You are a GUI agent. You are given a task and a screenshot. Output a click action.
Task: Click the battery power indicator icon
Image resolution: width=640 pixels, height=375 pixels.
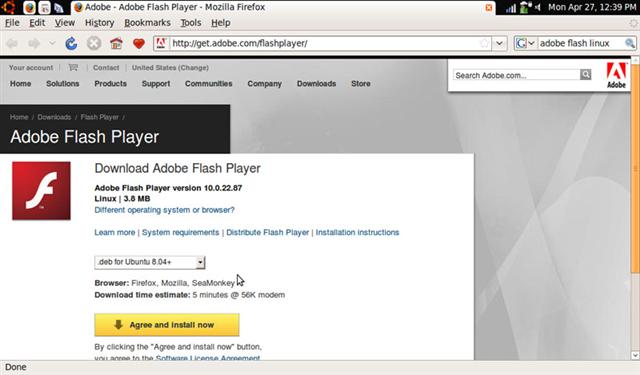pyautogui.click(x=525, y=7)
